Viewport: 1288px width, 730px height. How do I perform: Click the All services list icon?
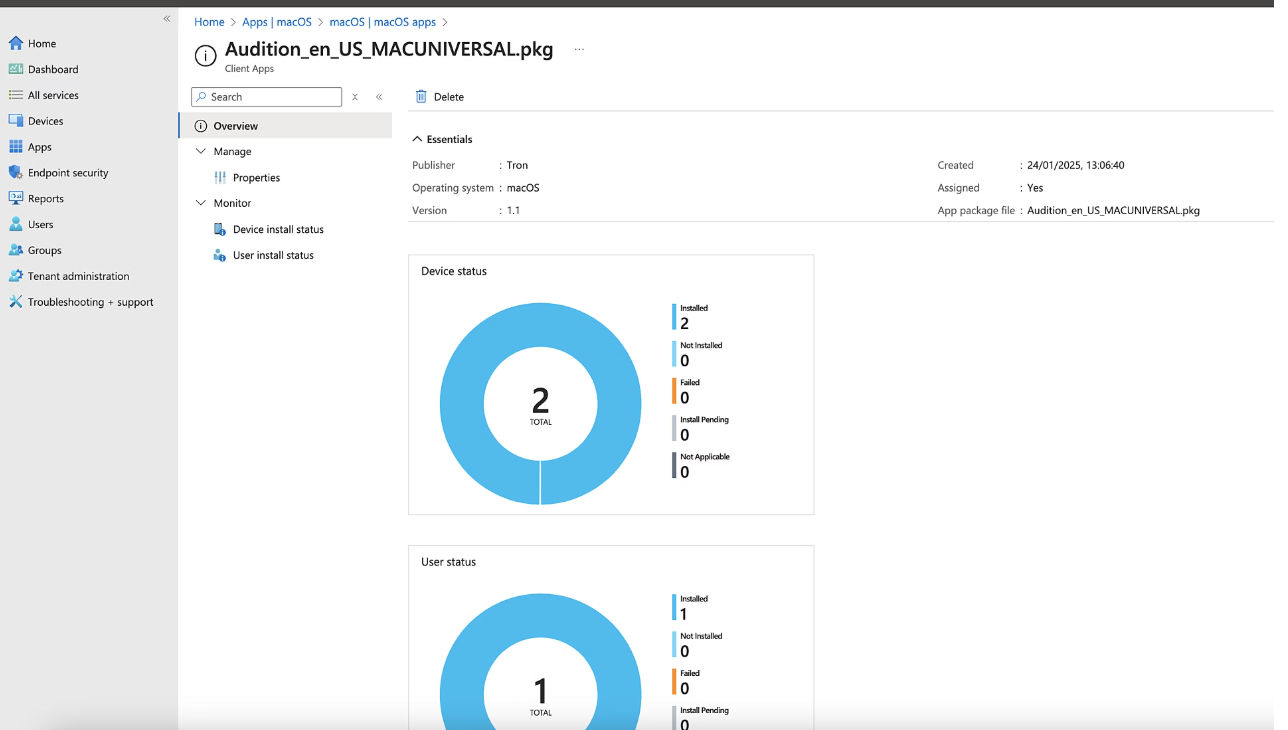pos(15,95)
